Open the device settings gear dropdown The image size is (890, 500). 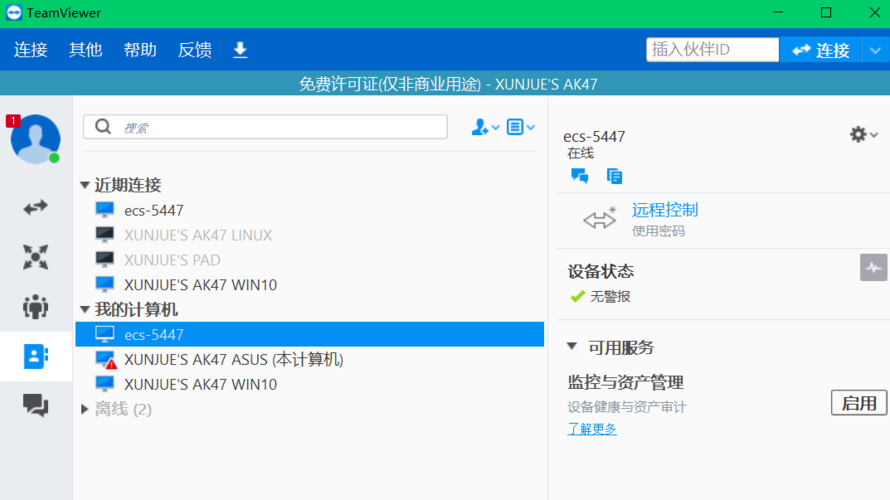[864, 135]
